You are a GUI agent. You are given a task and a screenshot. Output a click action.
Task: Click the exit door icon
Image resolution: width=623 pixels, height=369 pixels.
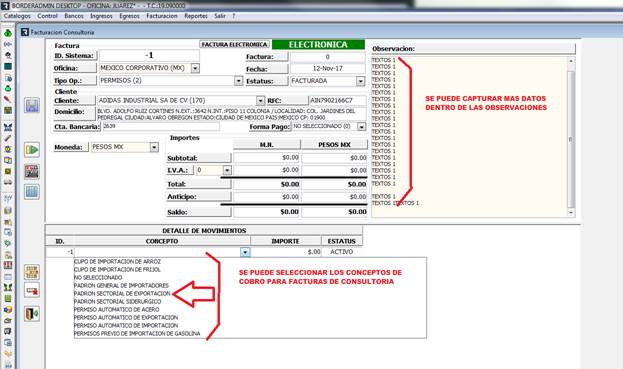(32, 313)
